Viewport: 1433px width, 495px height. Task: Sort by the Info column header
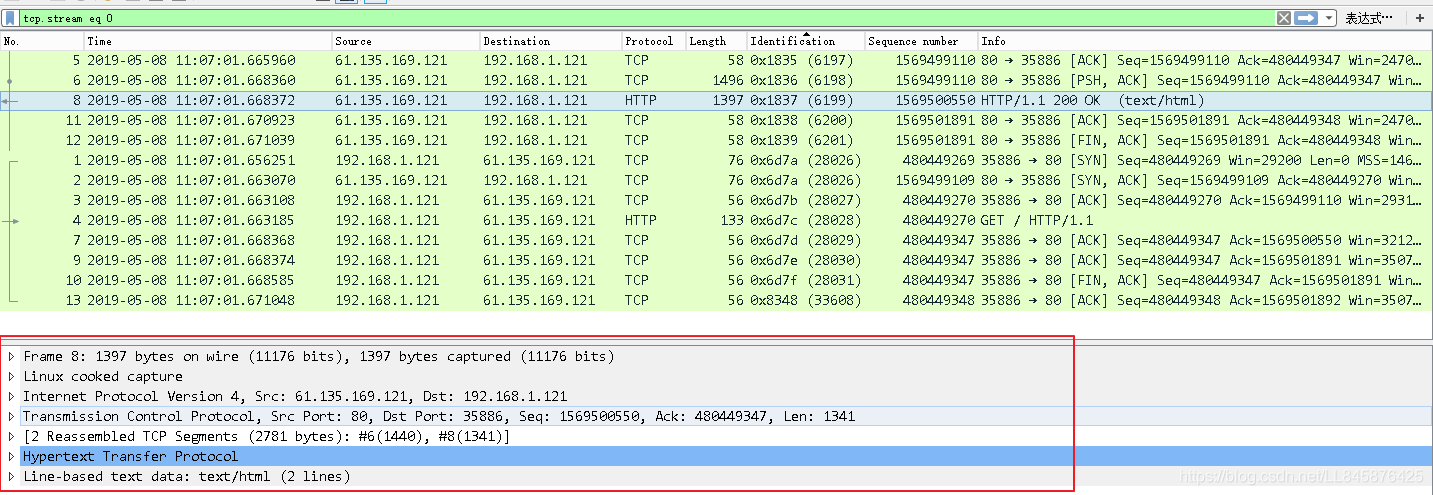pyautogui.click(x=1204, y=41)
